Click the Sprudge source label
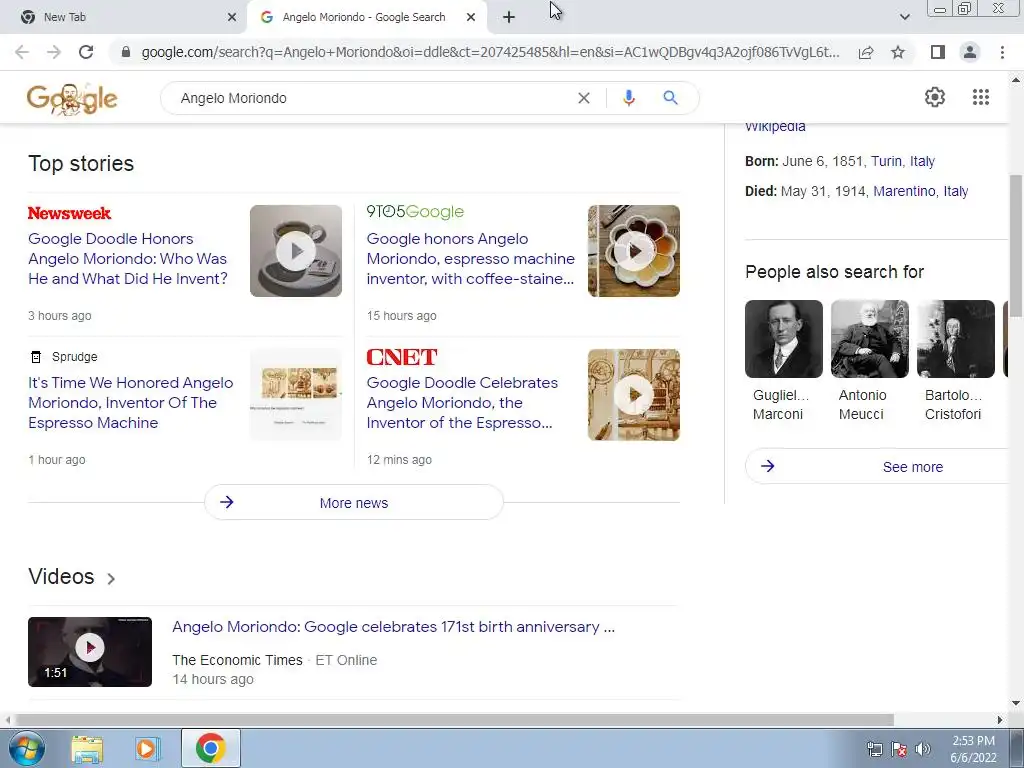Viewport: 1024px width, 768px height. [x=74, y=357]
